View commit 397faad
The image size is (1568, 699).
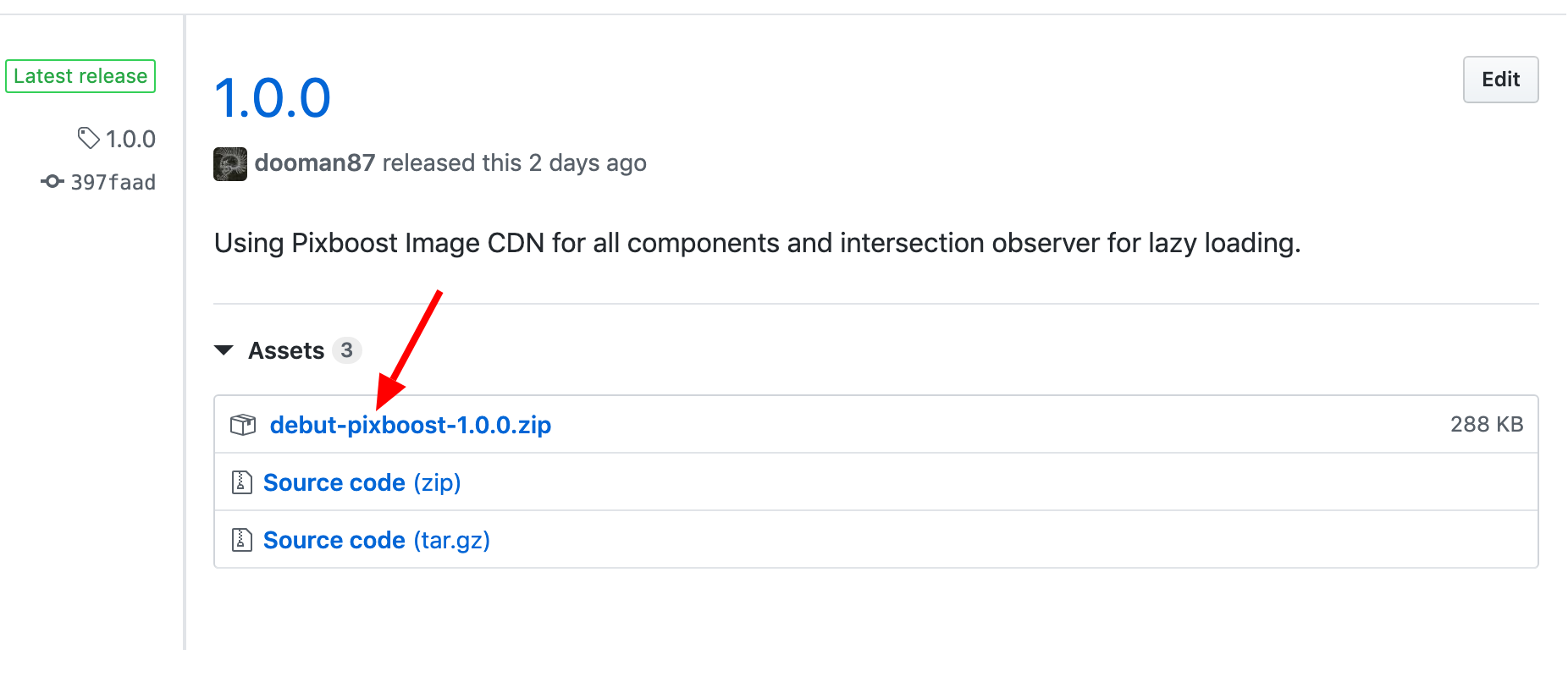(113, 182)
